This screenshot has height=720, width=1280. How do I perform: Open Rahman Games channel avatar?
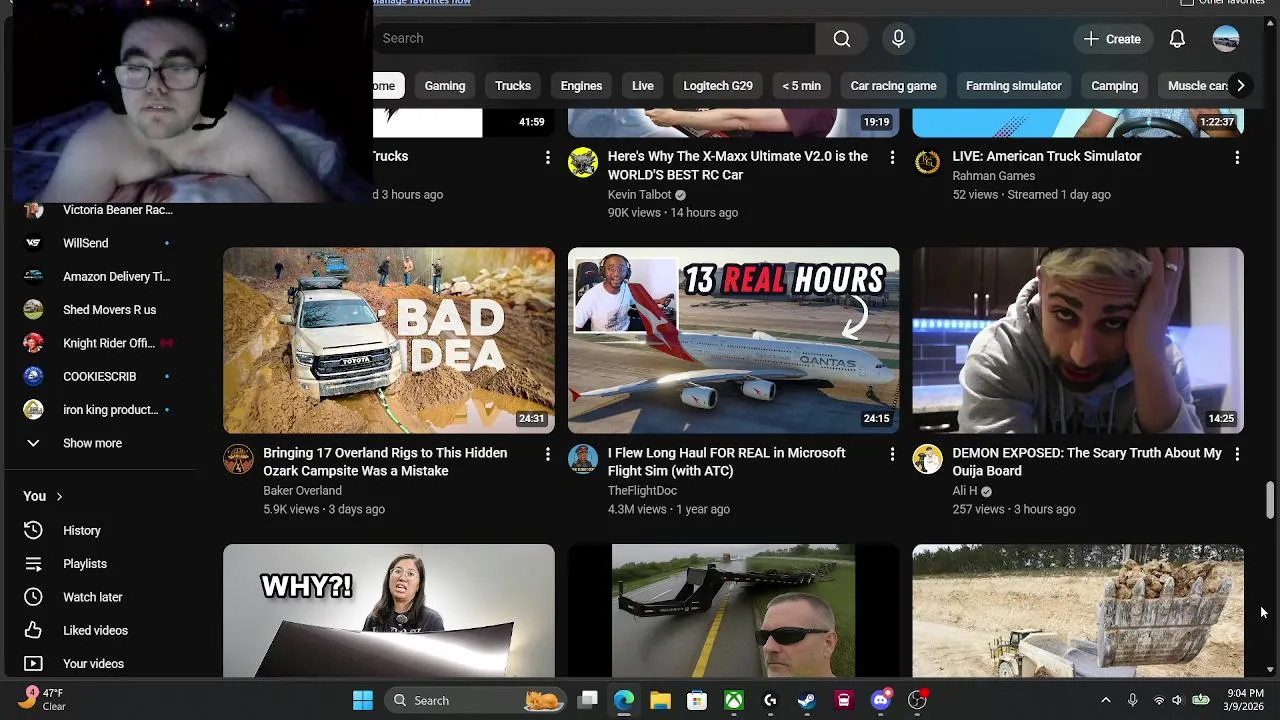928,162
